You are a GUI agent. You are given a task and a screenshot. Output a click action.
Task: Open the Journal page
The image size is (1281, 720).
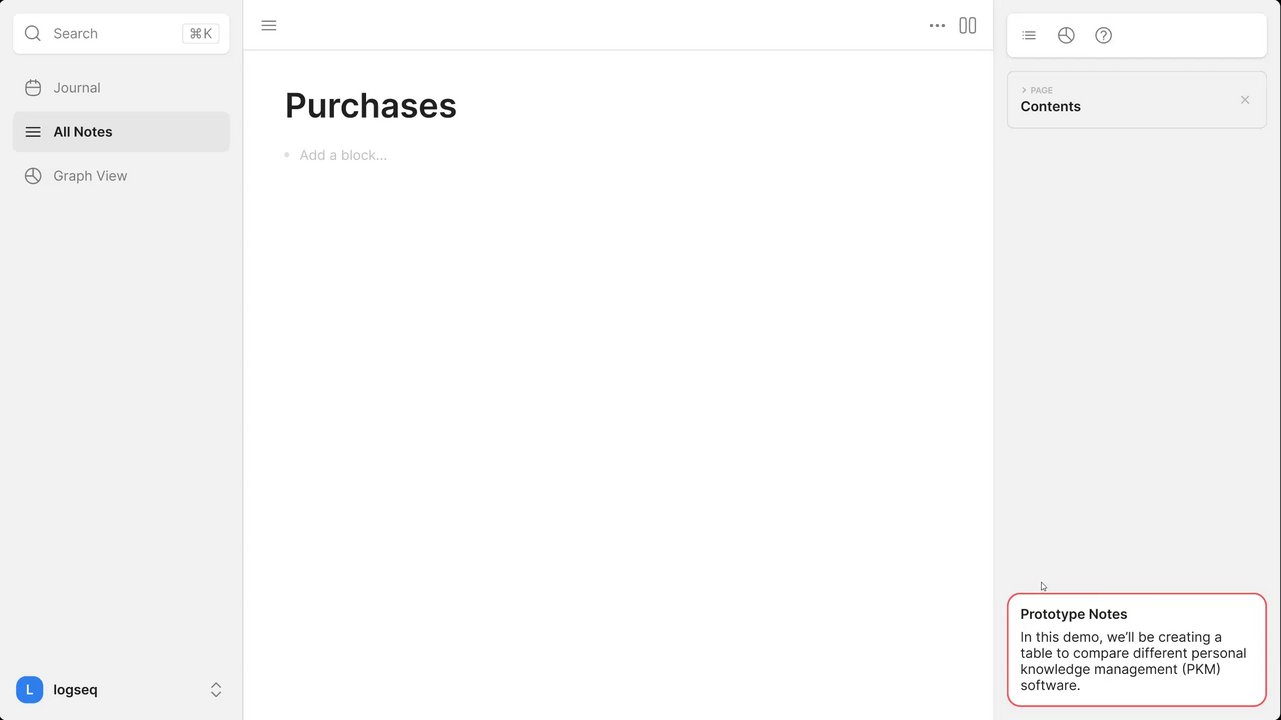point(76,88)
